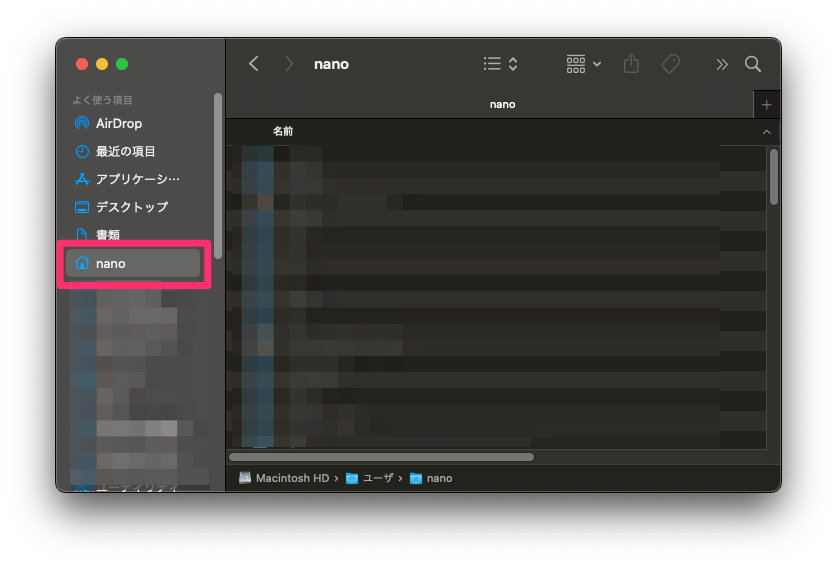Click Macintosh HD in path bar
The height and width of the screenshot is (566, 837).
(292, 478)
